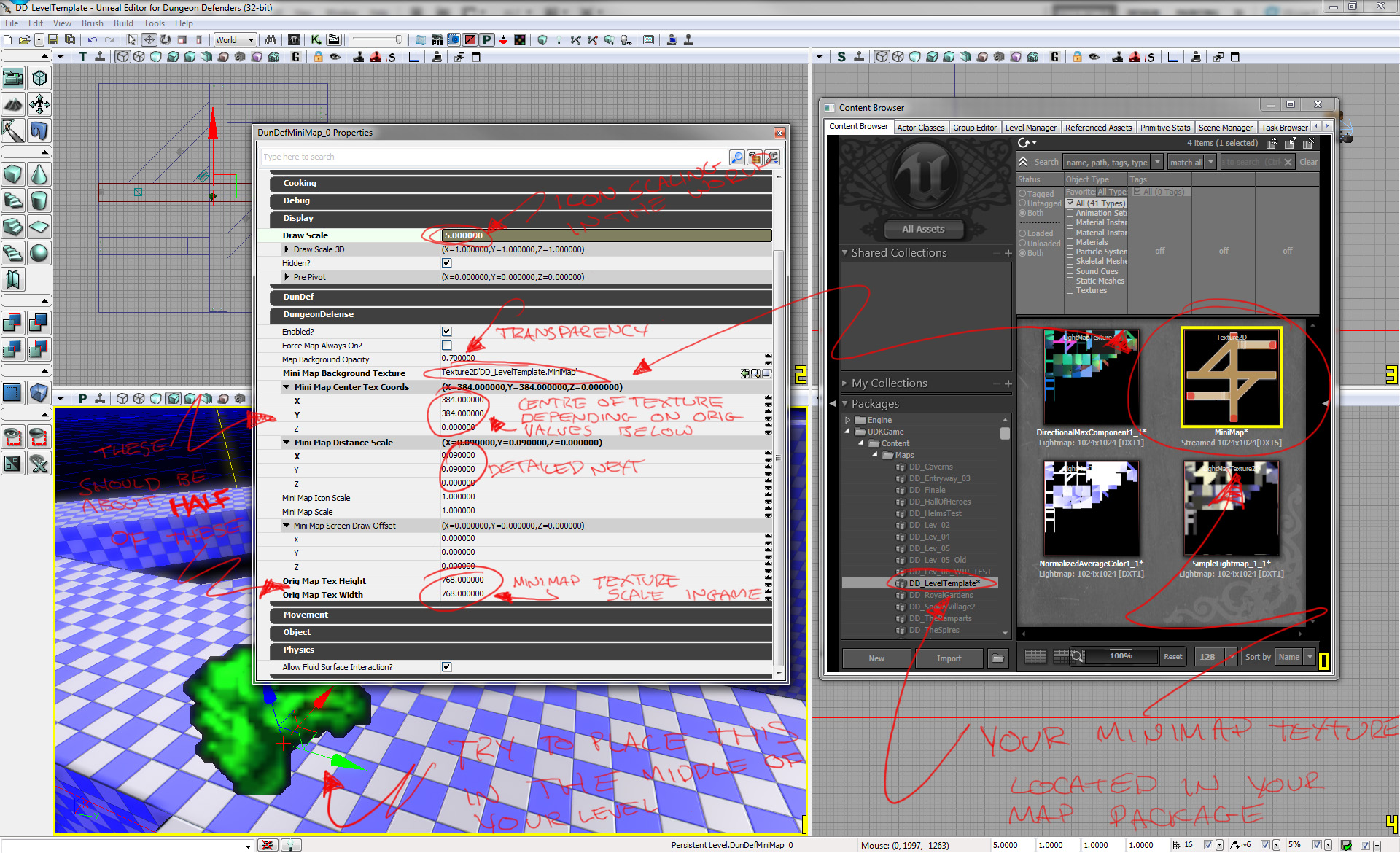This screenshot has width=1400, height=853.
Task: Expand the Pre Pivot property
Action: coord(287,277)
